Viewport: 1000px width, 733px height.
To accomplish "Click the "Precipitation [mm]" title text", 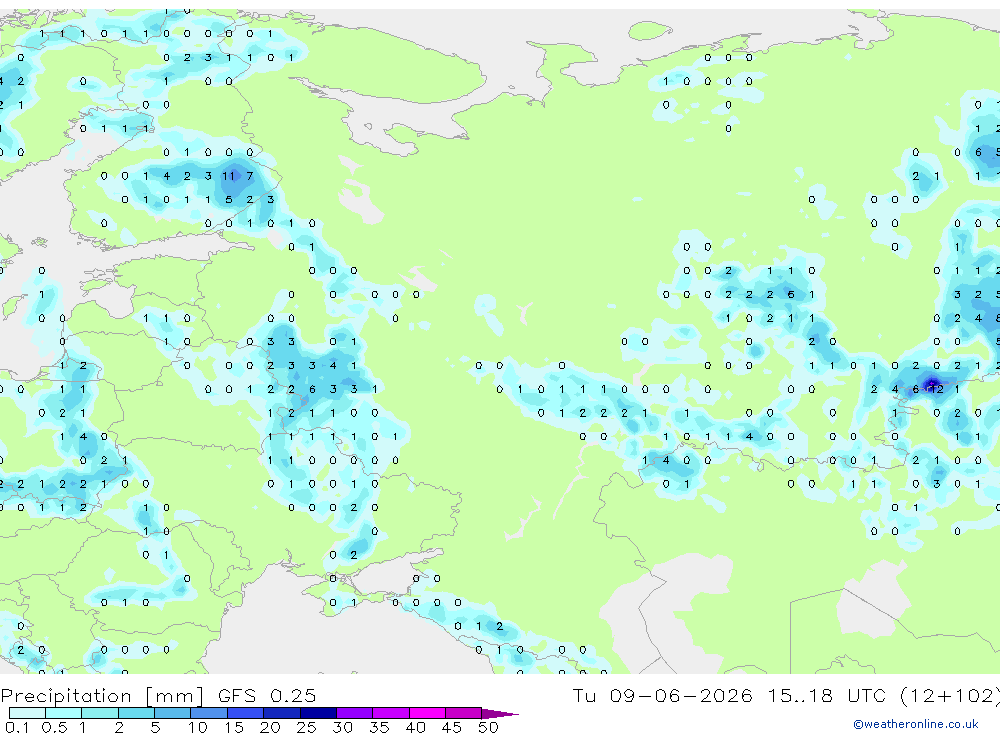I will 103,696.
